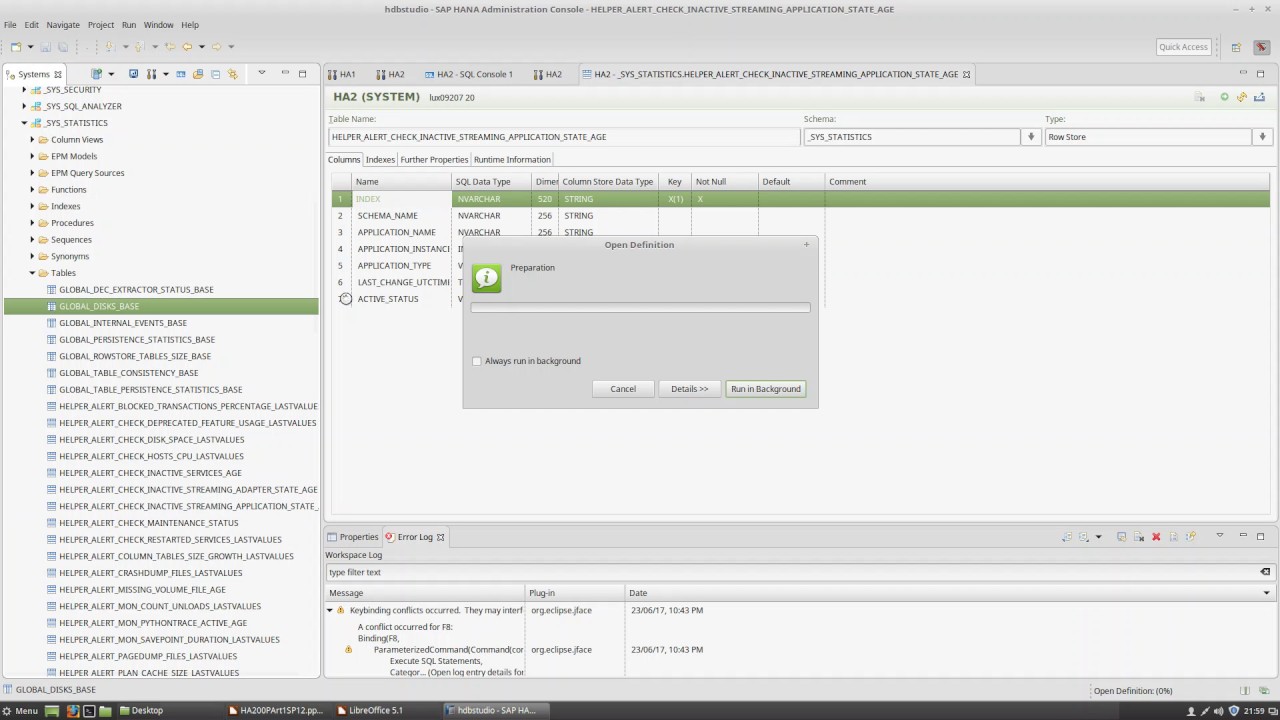The width and height of the screenshot is (1280, 720).
Task: Click the folder icon in Systems toolbar
Action: click(x=198, y=74)
